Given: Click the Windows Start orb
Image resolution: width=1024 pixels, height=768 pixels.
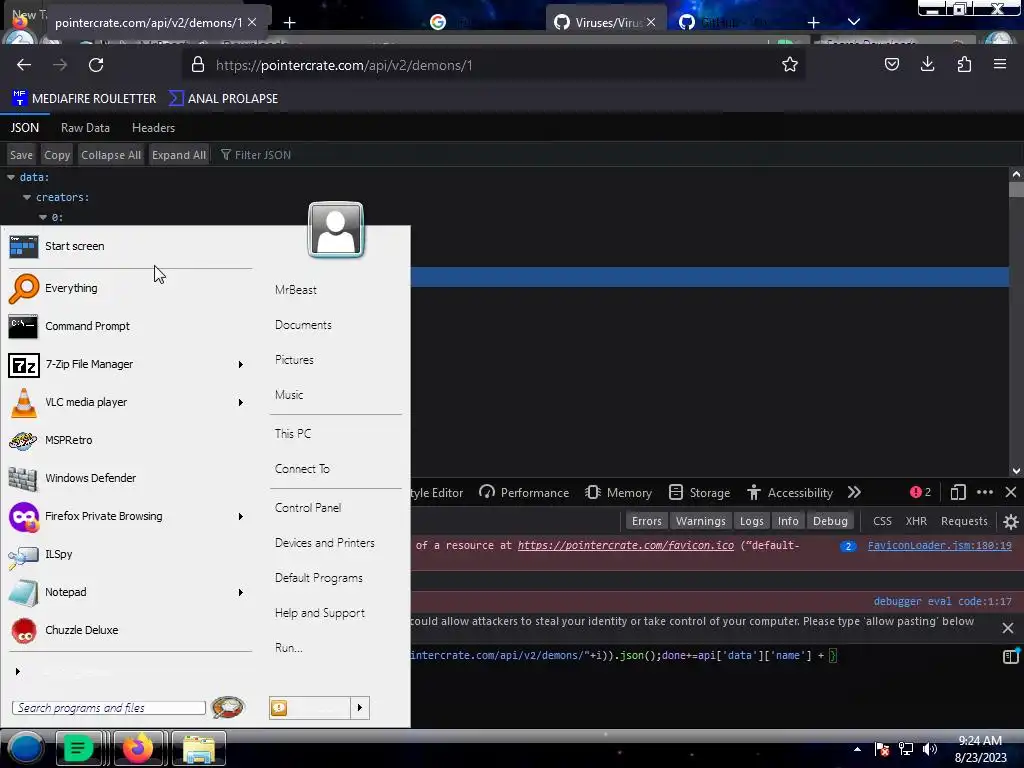Looking at the screenshot, I should pyautogui.click(x=26, y=749).
